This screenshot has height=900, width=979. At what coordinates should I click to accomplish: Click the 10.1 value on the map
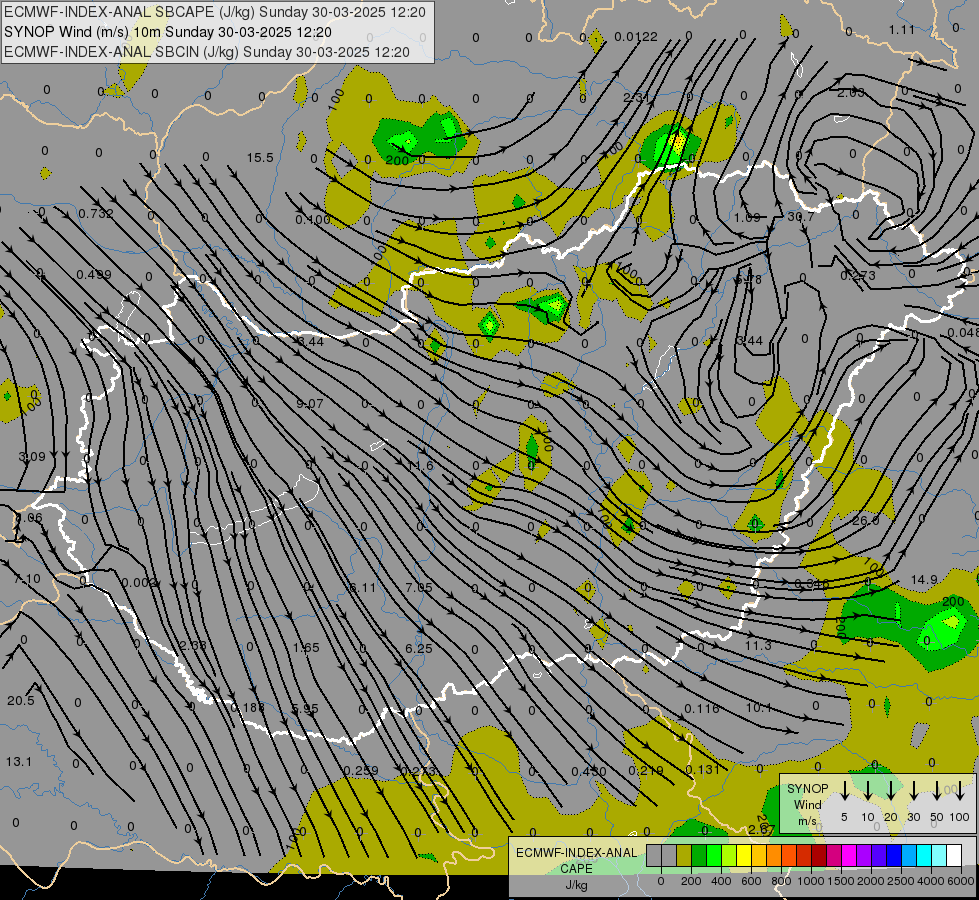coord(759,708)
